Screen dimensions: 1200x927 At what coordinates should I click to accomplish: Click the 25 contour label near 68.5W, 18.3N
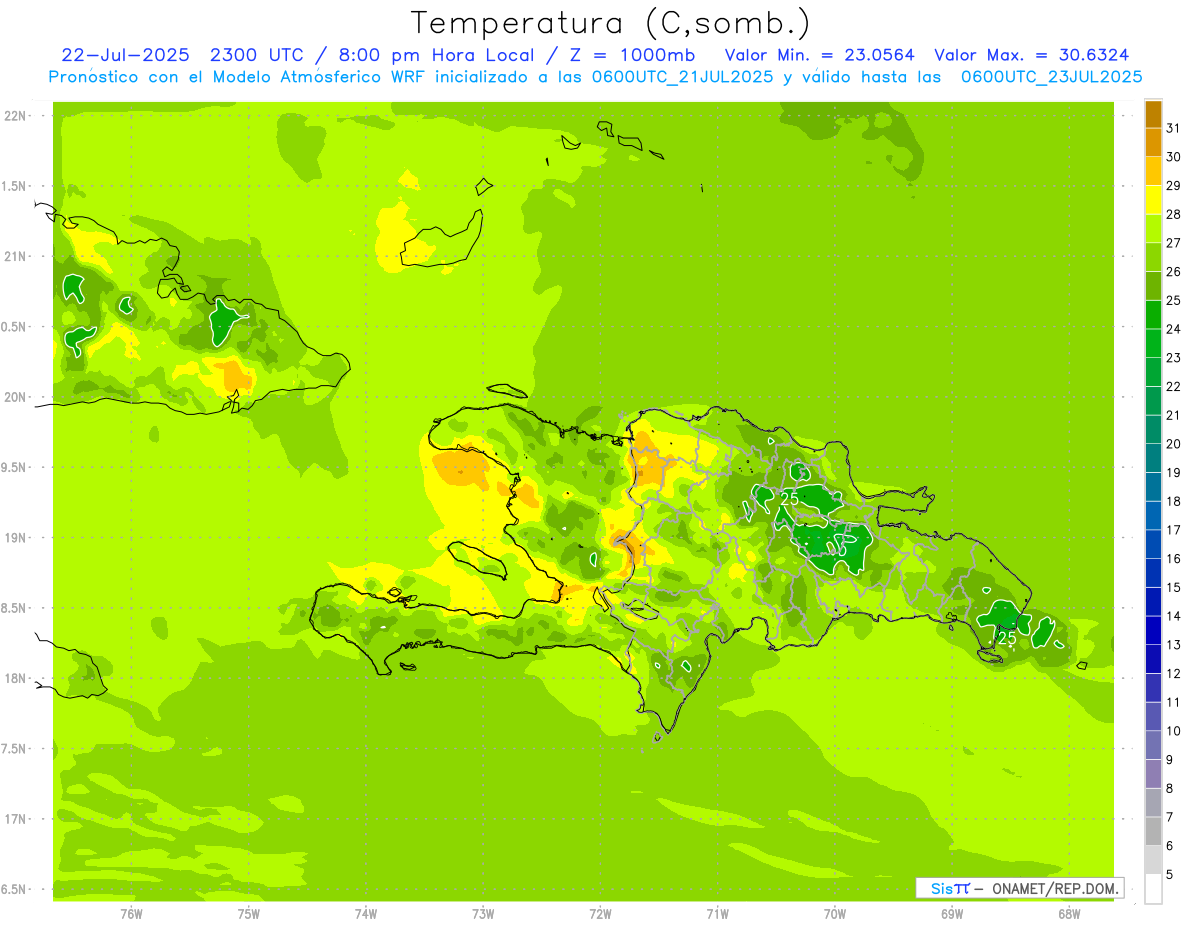1007,638
